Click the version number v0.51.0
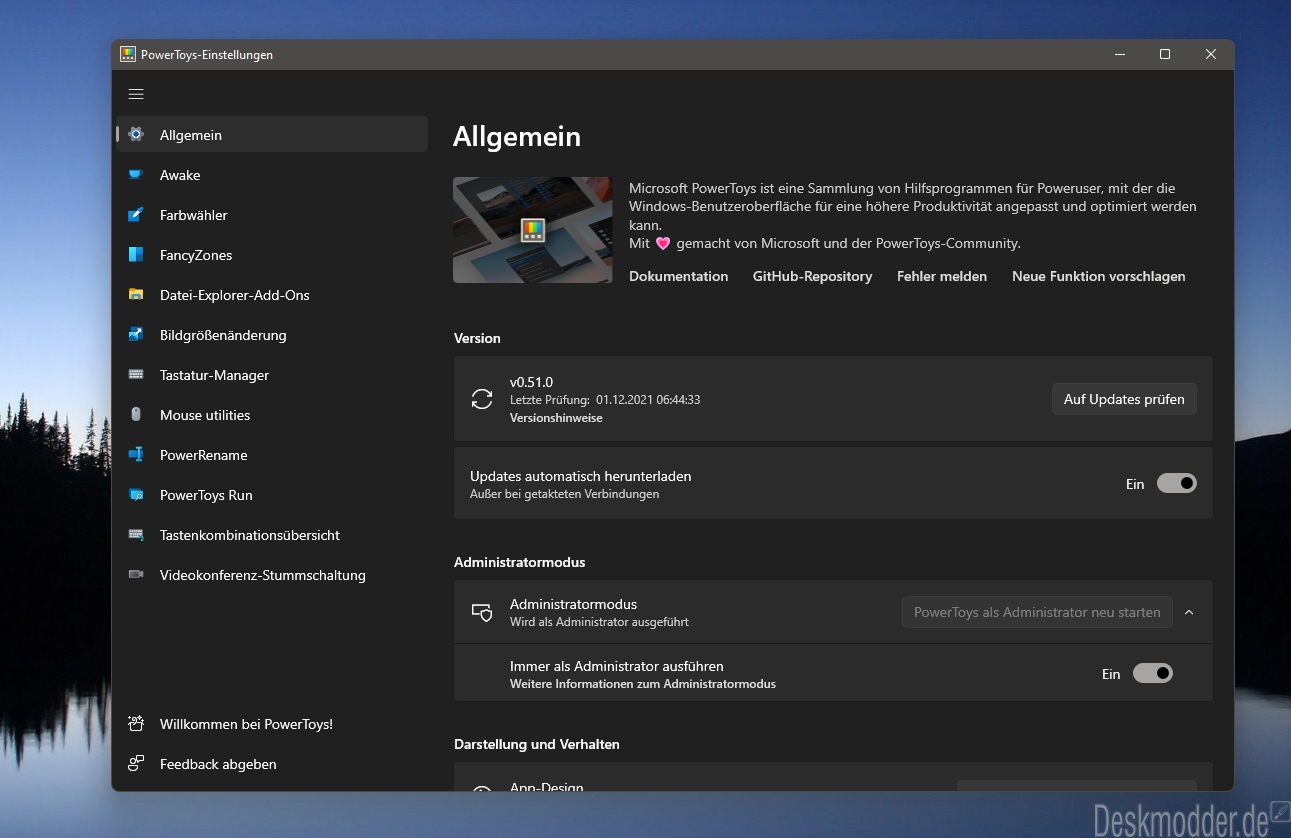This screenshot has width=1291, height=838. 531,382
